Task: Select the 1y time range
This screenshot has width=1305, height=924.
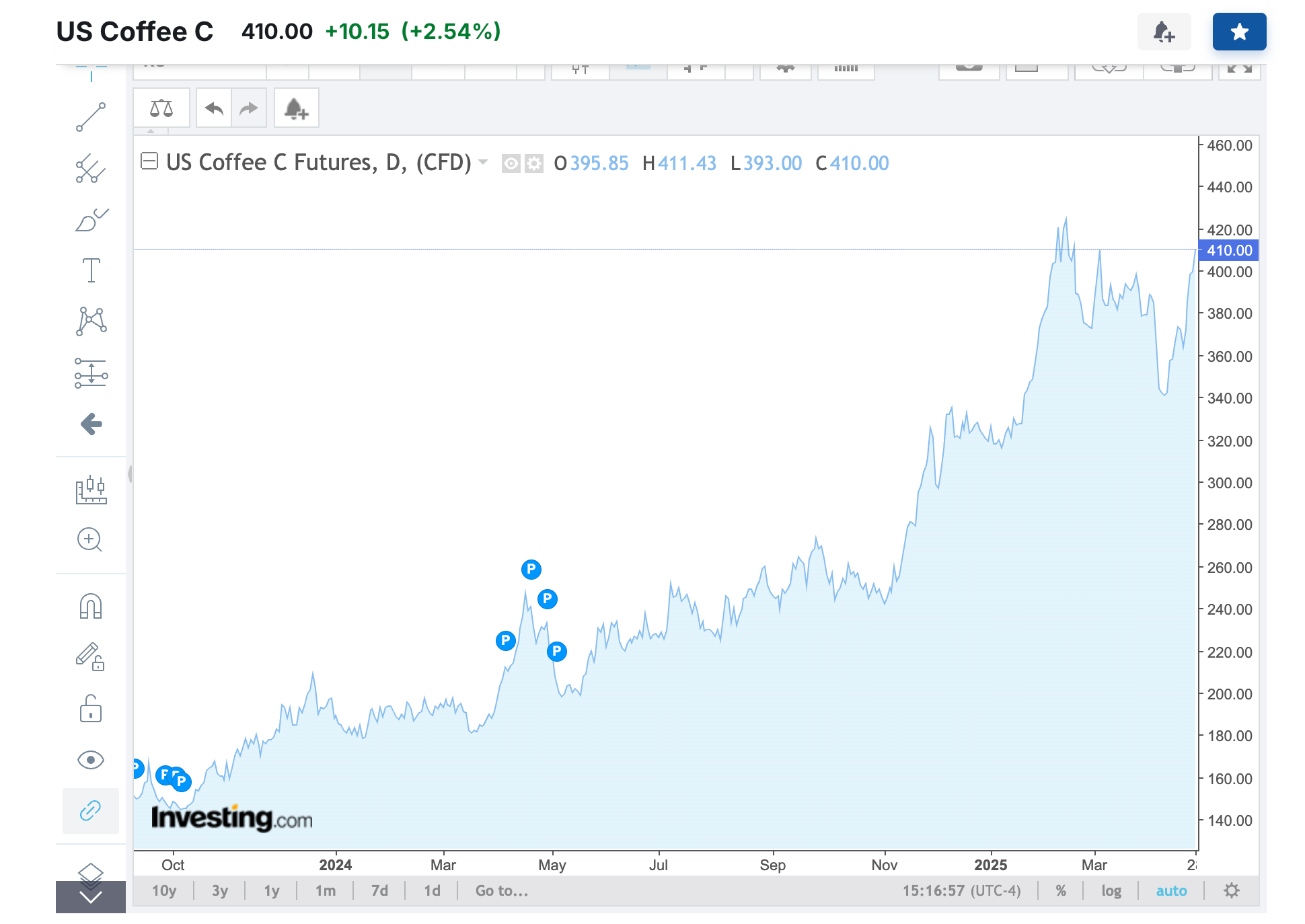Action: (271, 890)
